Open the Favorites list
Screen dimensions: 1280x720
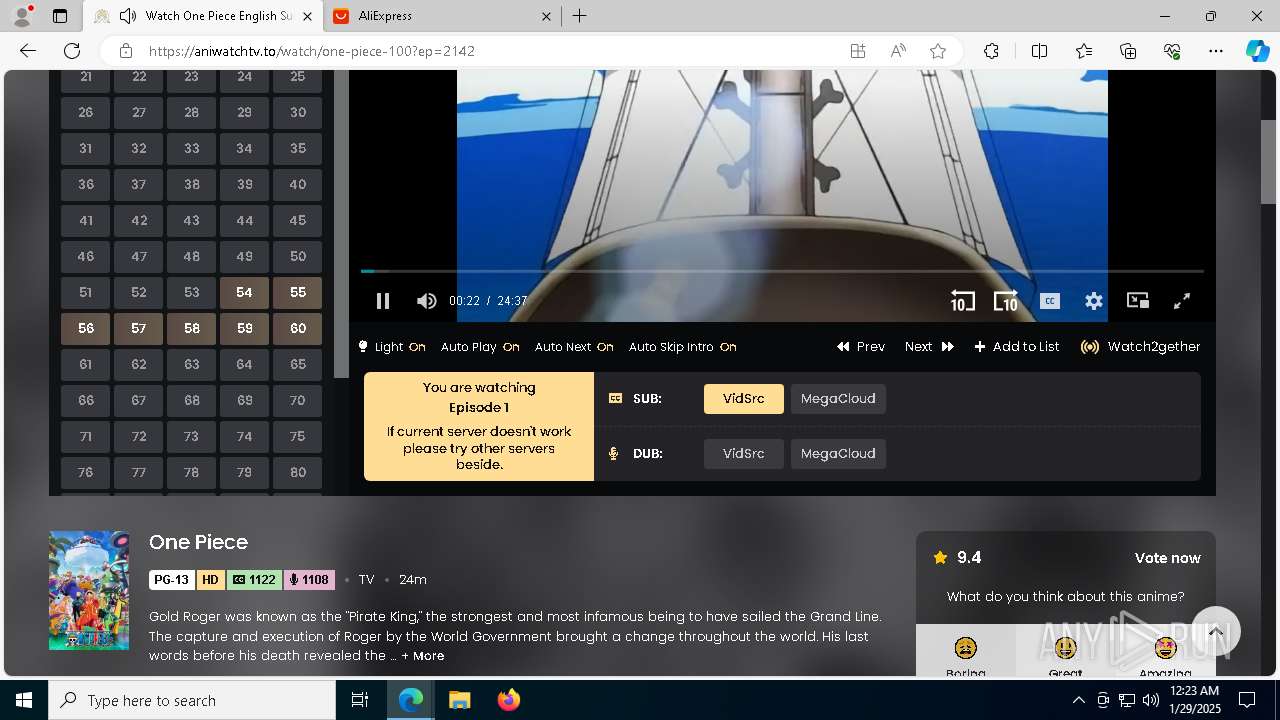[x=1084, y=51]
